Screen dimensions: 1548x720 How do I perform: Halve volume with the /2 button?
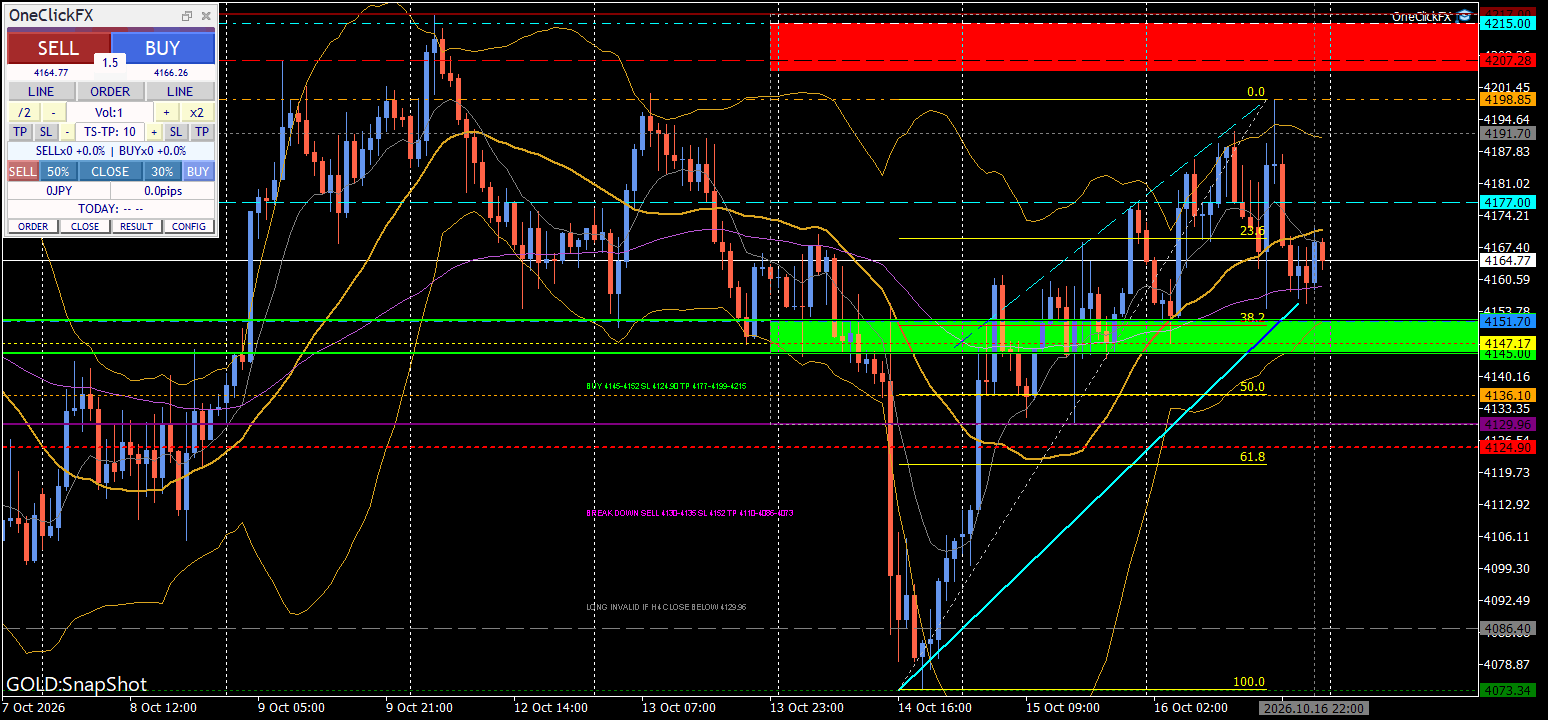pyautogui.click(x=24, y=112)
